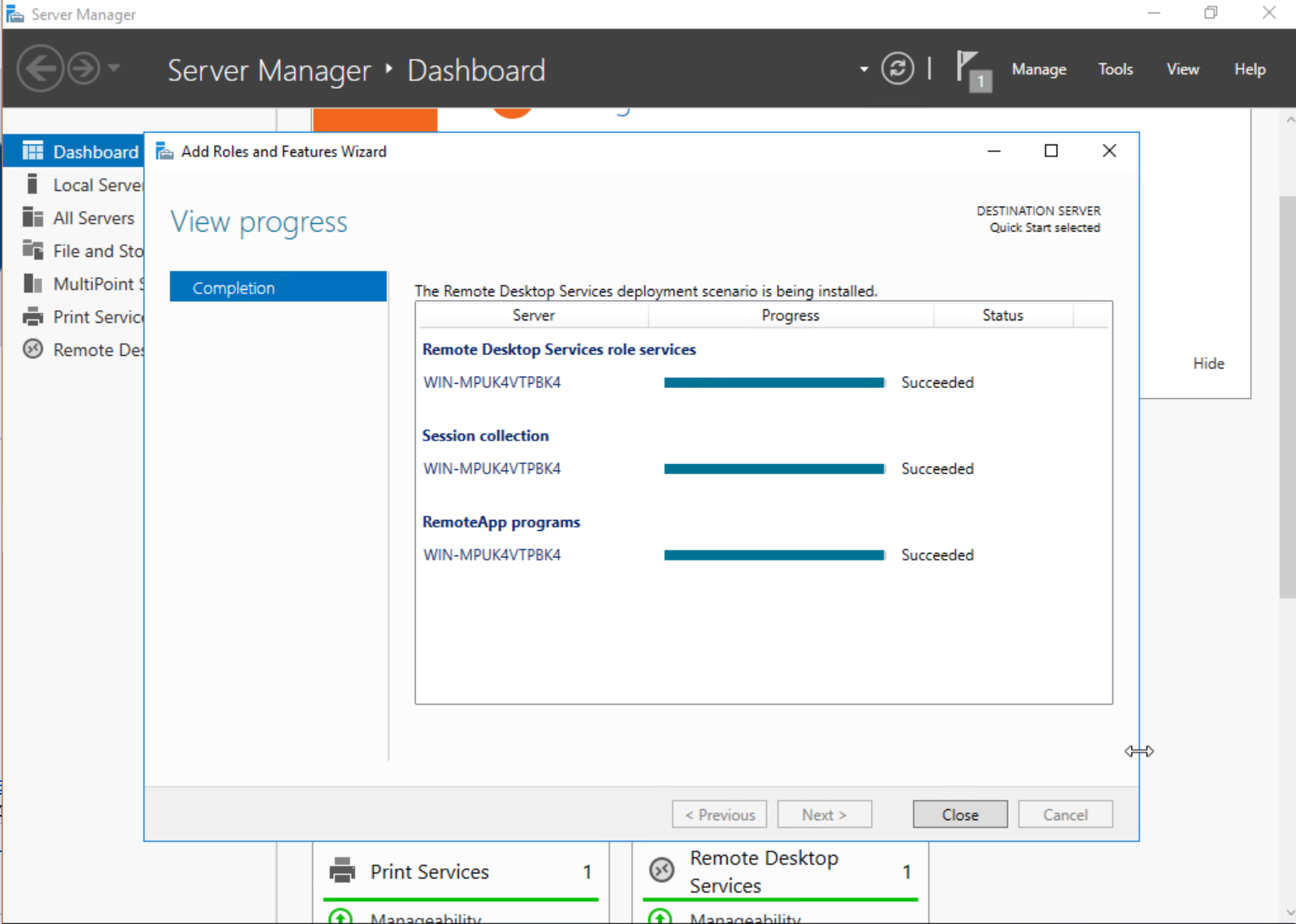Screen dimensions: 1296x924
Task: Click the icon on Remote Desktop Services tile
Action: (x=661, y=869)
